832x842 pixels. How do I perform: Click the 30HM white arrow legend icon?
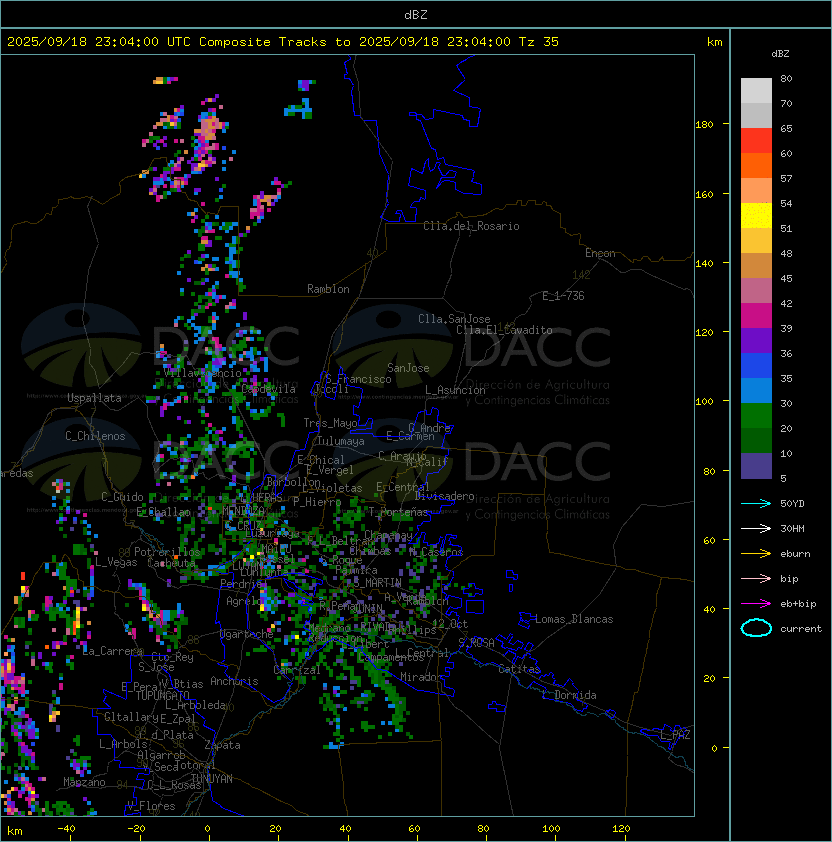[x=756, y=528]
